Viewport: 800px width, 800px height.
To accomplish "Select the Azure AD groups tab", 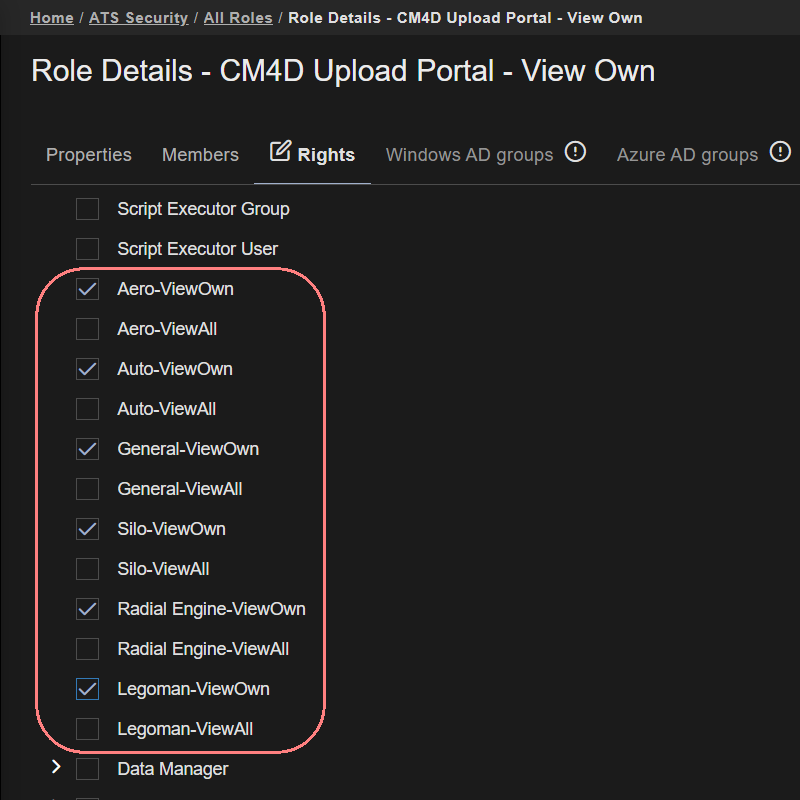I will point(687,155).
